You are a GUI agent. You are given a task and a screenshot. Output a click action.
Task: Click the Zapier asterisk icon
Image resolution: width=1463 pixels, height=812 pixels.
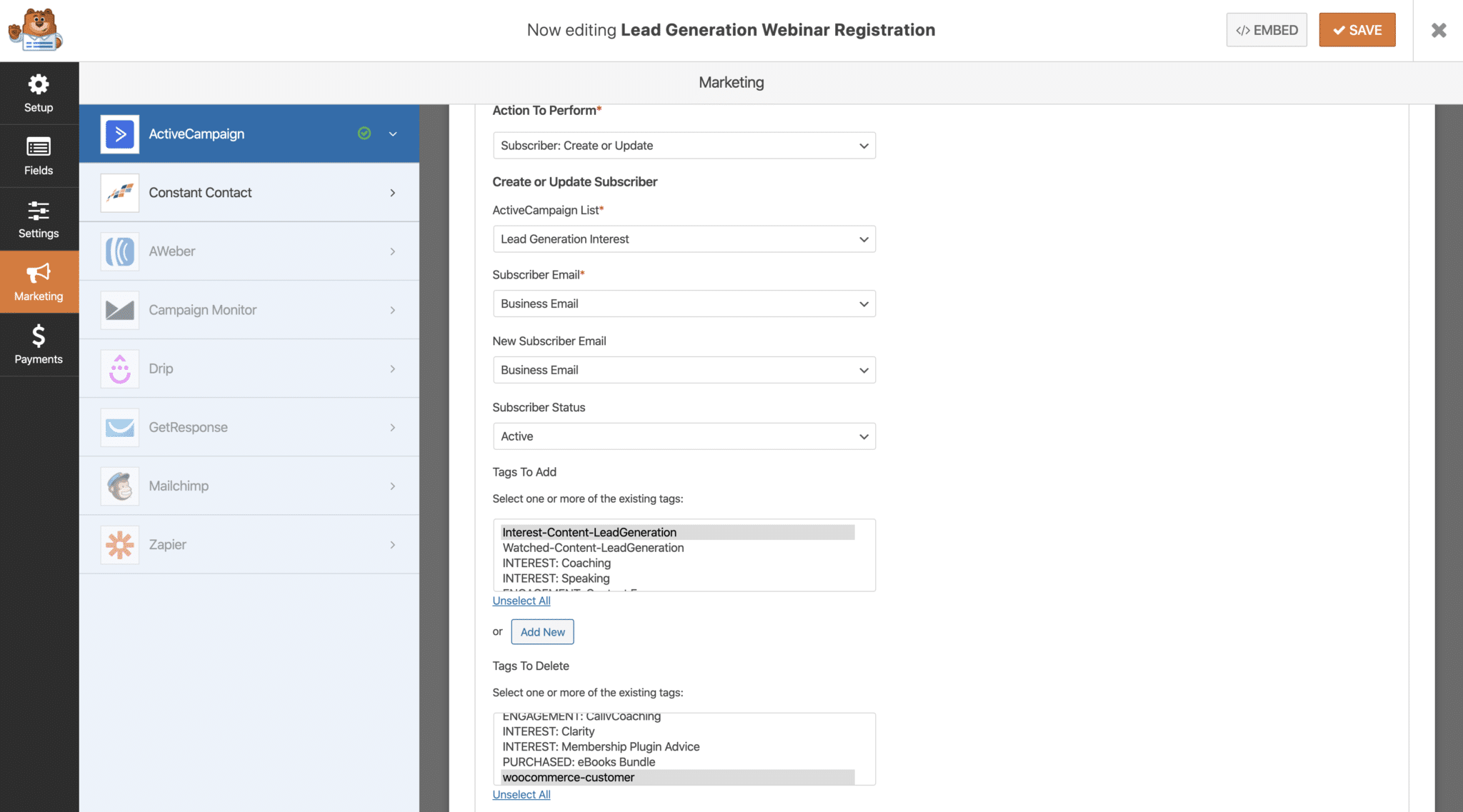(120, 545)
